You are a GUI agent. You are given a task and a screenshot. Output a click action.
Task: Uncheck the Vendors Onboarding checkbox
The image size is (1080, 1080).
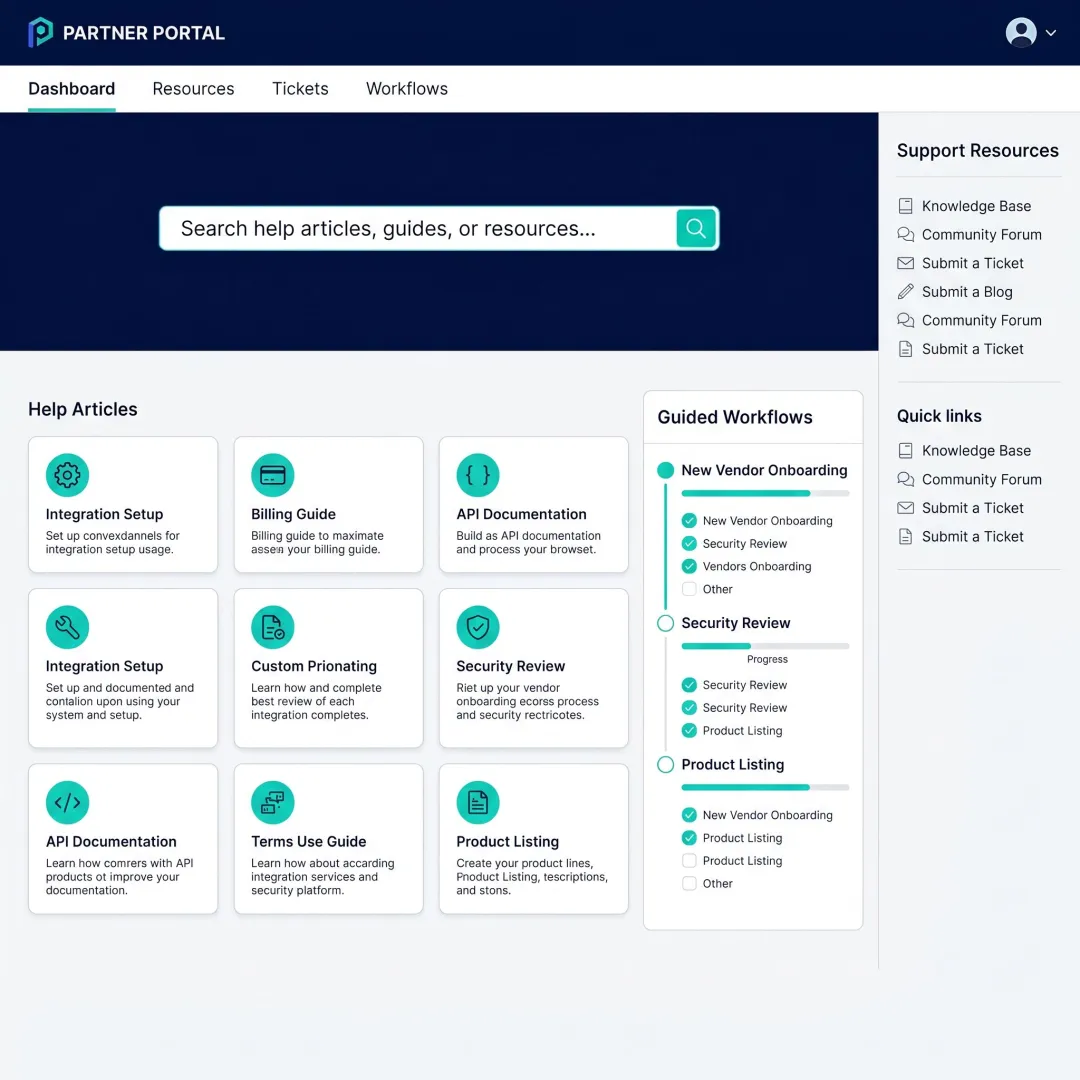click(x=689, y=566)
